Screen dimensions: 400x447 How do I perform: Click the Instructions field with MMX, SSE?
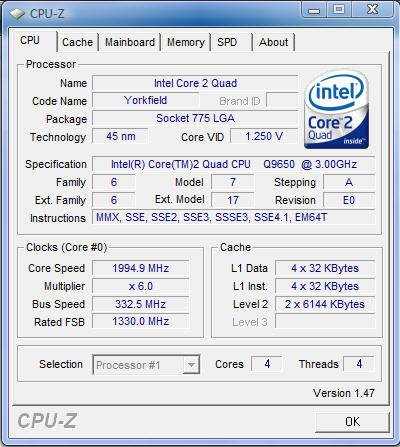(234, 218)
